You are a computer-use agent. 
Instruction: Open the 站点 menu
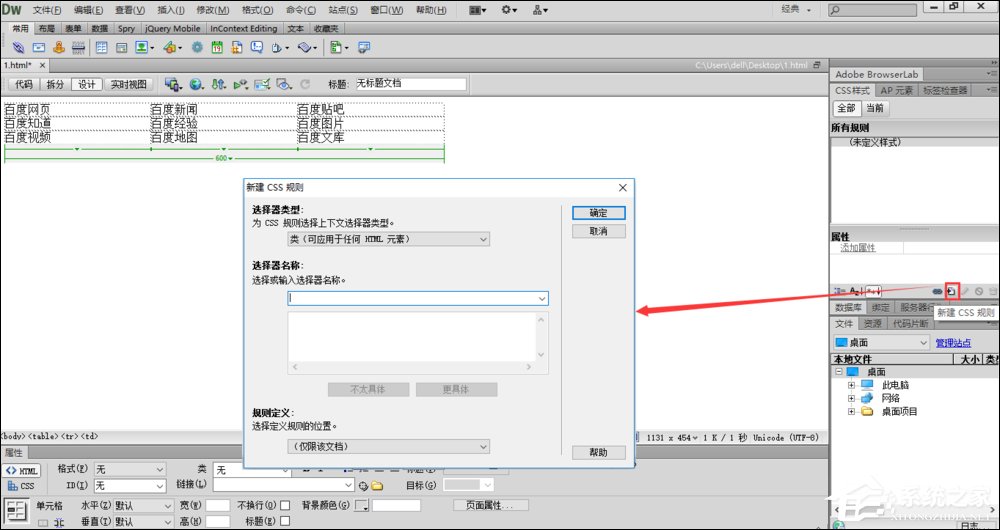343,10
